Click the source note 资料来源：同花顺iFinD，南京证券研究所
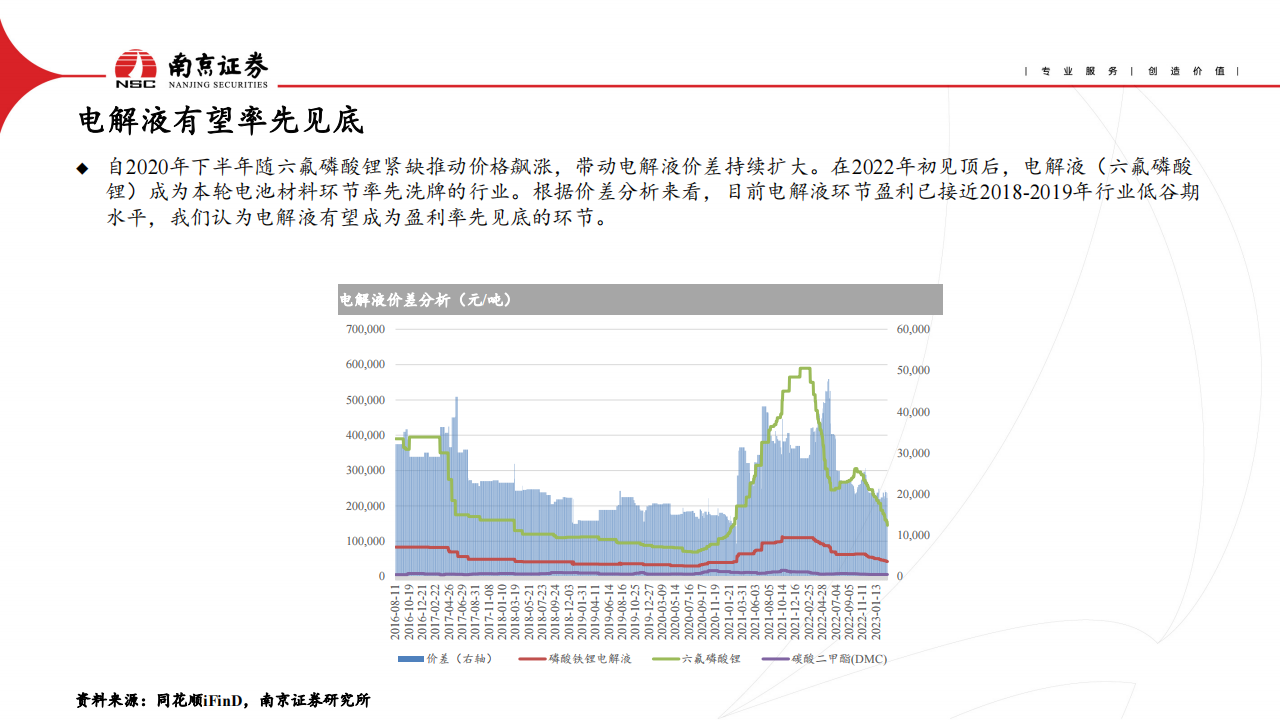 (x=223, y=701)
